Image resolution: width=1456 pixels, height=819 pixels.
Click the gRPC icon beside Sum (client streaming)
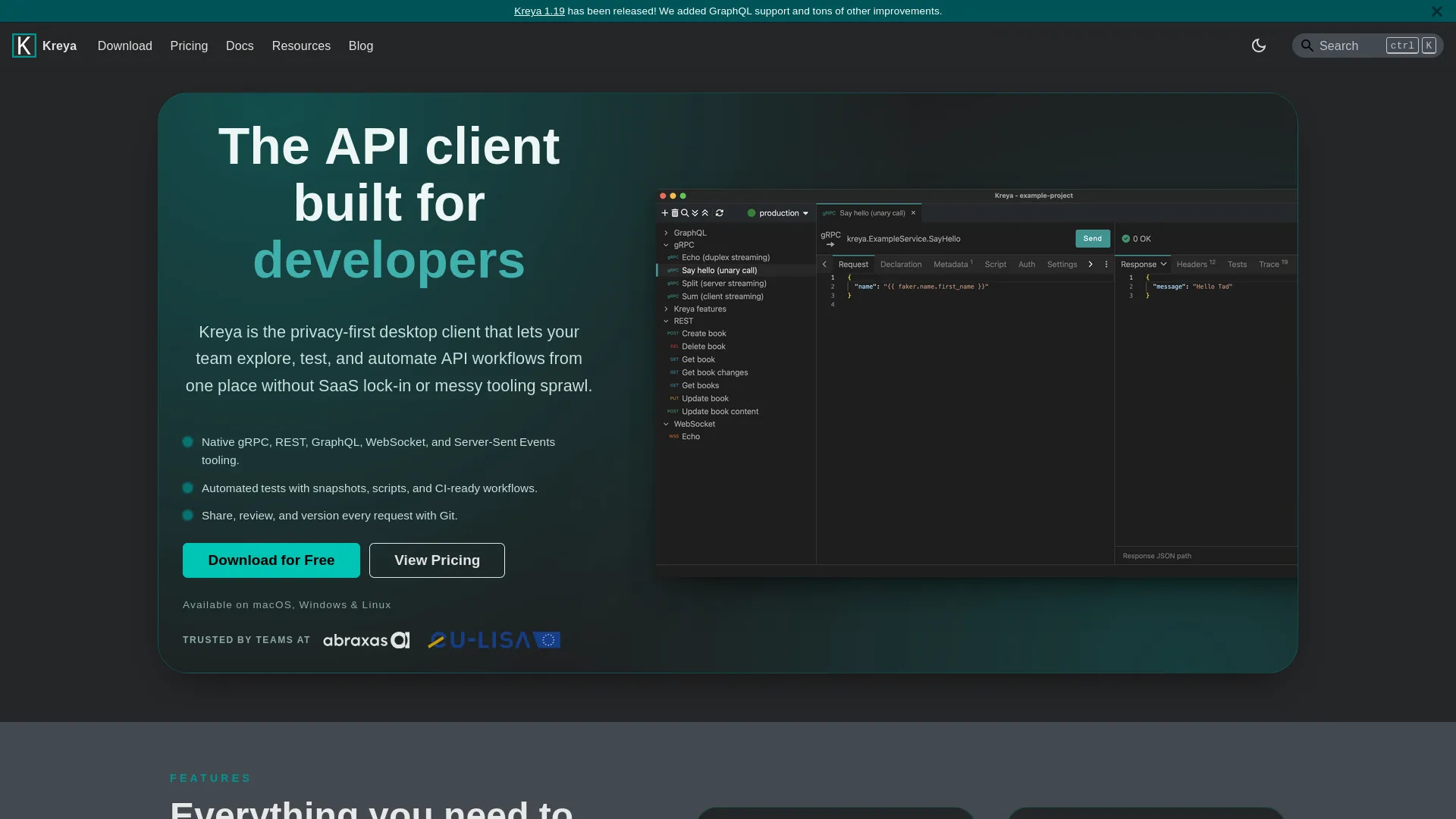(x=673, y=297)
